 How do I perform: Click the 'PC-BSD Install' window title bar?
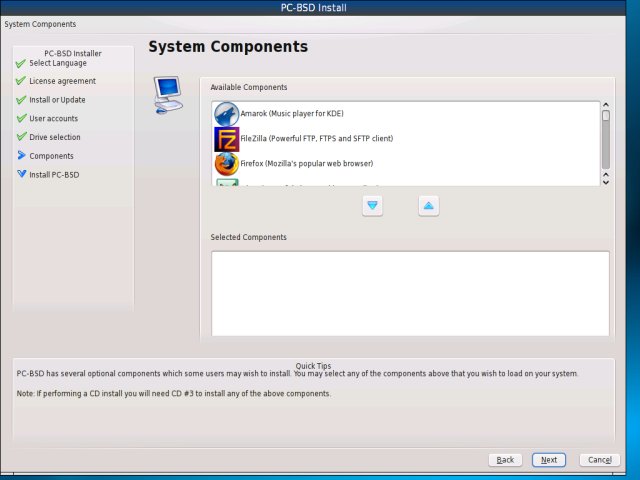coord(313,7)
